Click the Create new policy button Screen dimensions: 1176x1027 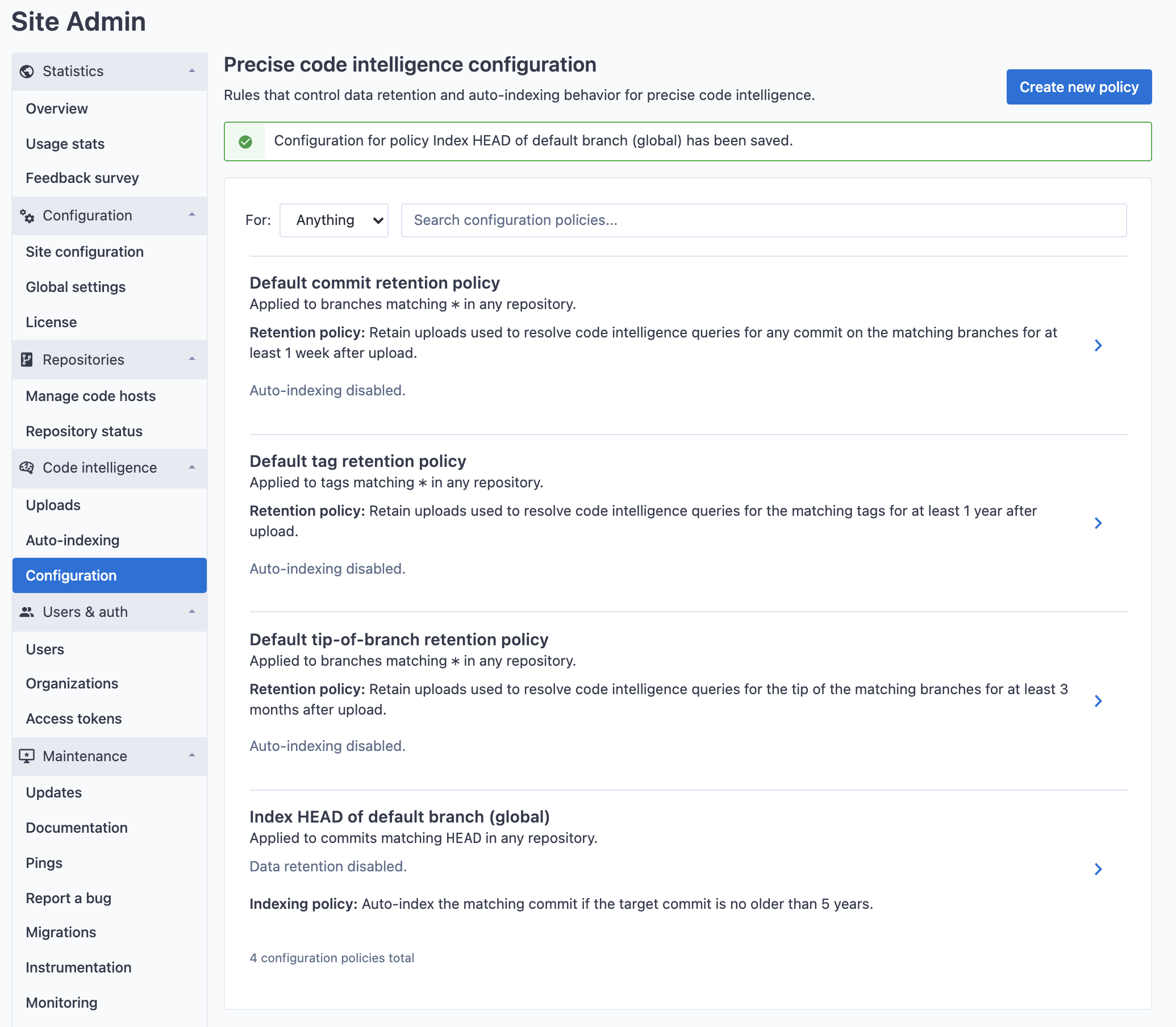pyautogui.click(x=1079, y=87)
